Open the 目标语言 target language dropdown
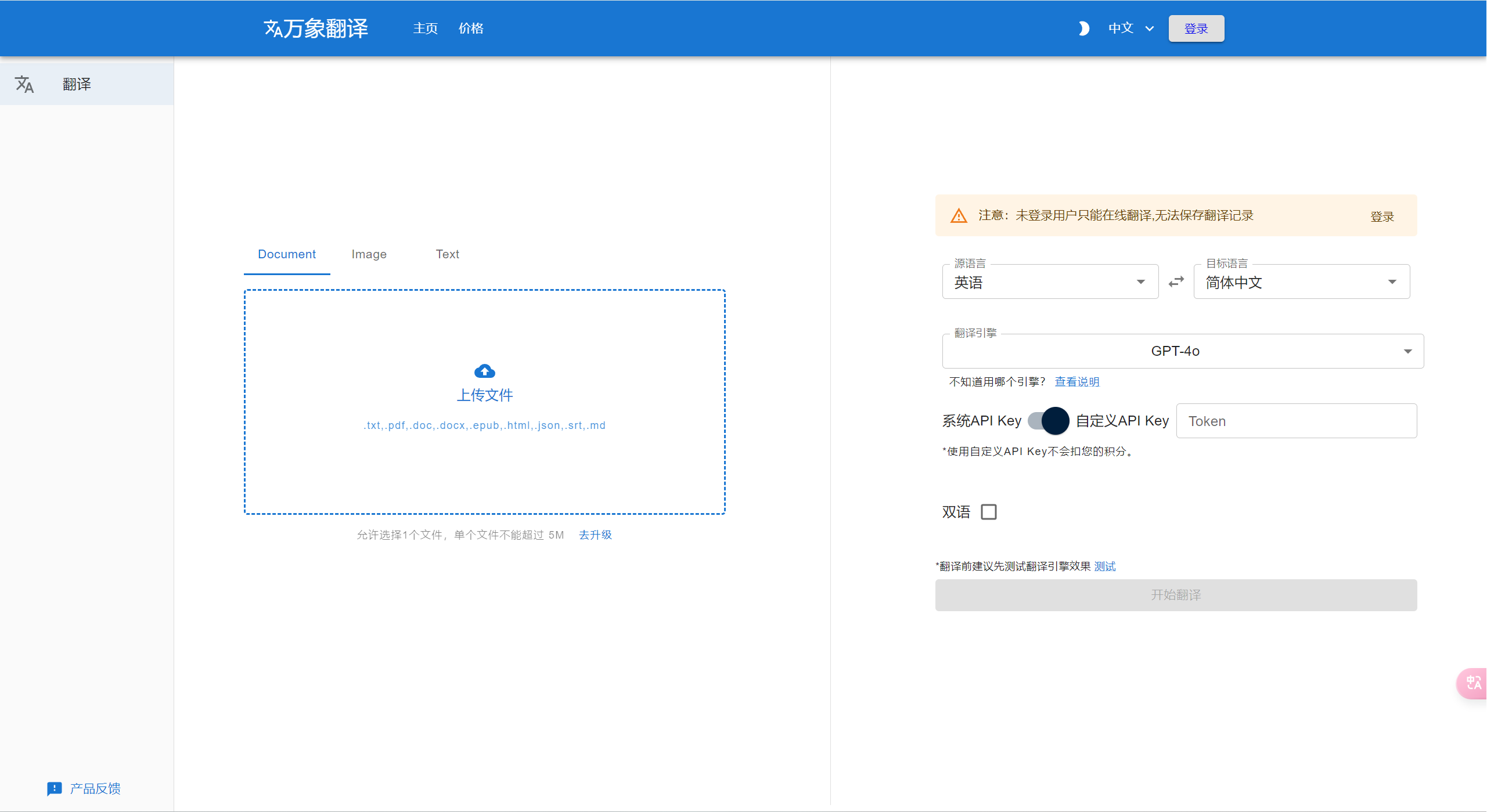This screenshot has height=812, width=1487. coord(1301,282)
